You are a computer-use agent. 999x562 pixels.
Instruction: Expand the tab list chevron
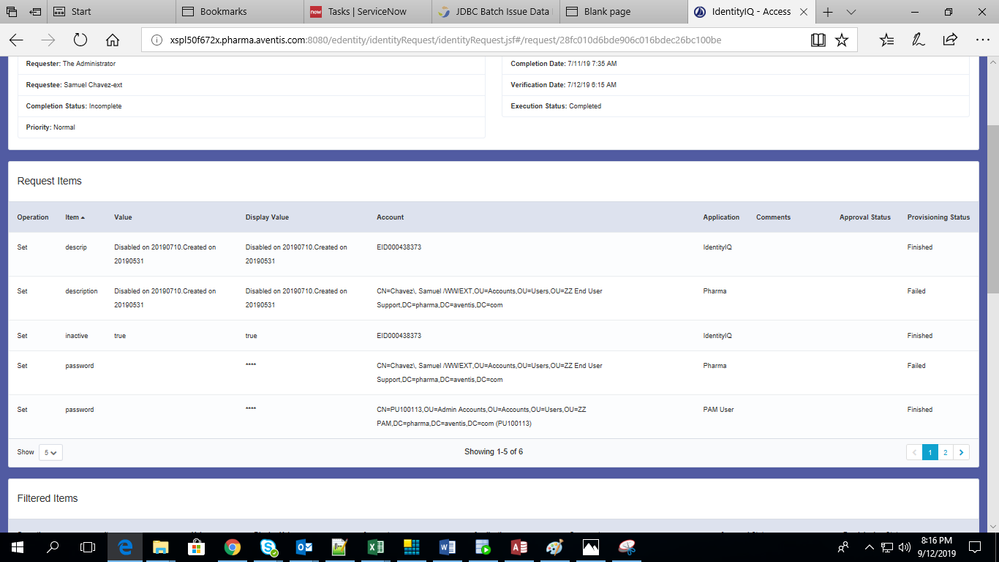coord(851,12)
